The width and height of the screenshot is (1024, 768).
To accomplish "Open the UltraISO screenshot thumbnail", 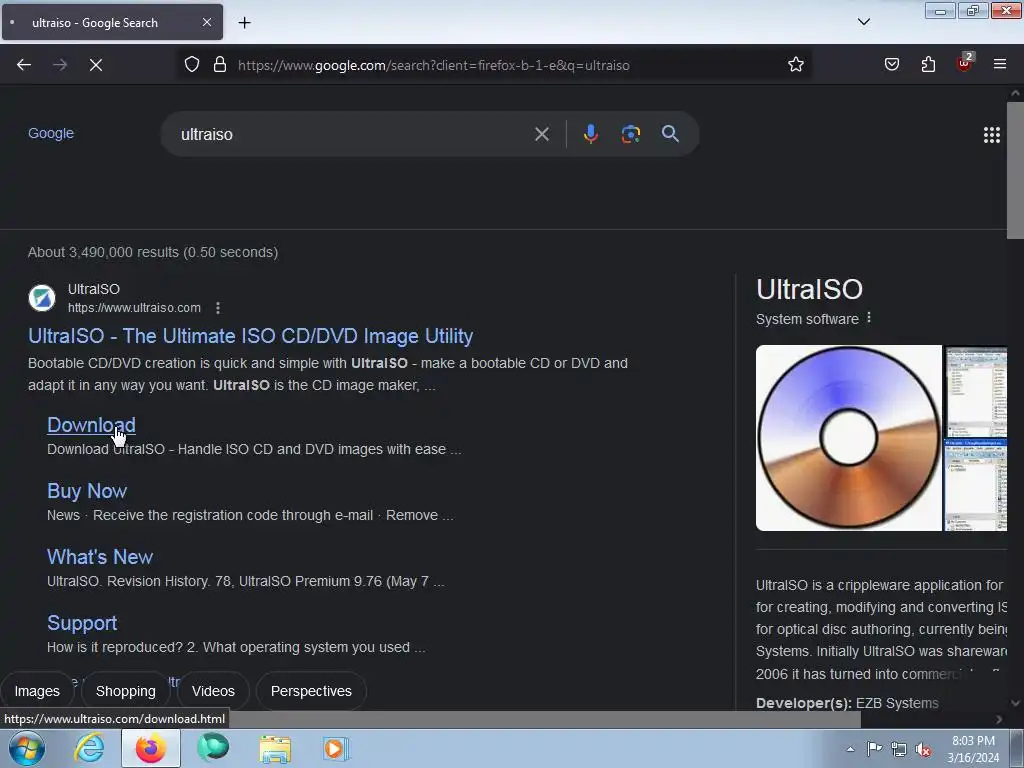I will [976, 392].
